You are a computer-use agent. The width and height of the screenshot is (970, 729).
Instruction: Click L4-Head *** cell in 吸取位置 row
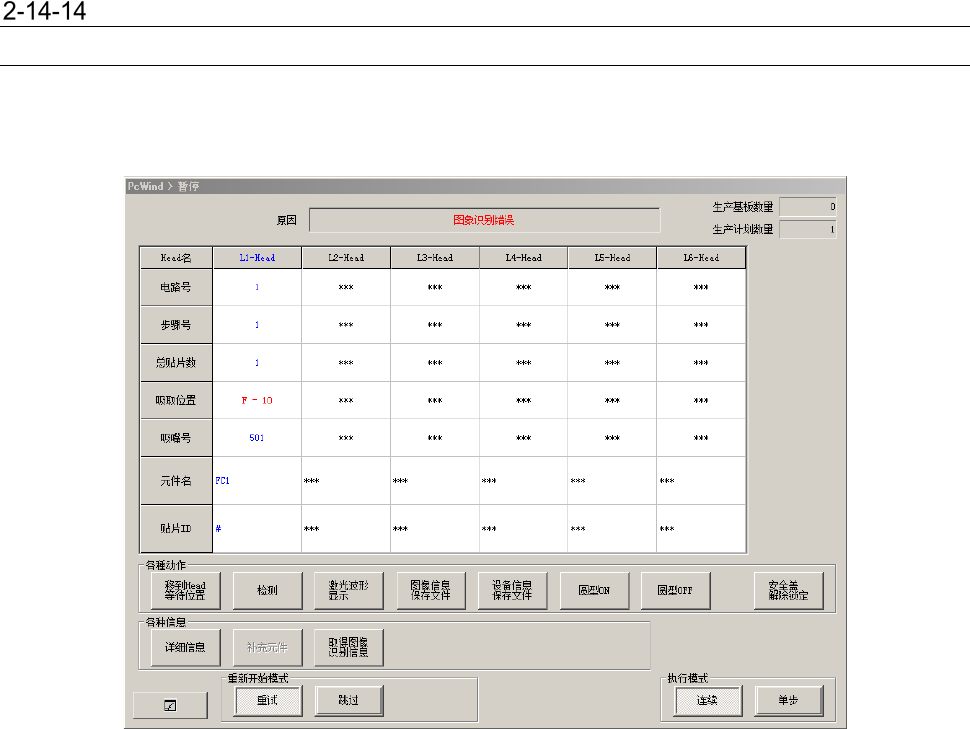click(524, 400)
